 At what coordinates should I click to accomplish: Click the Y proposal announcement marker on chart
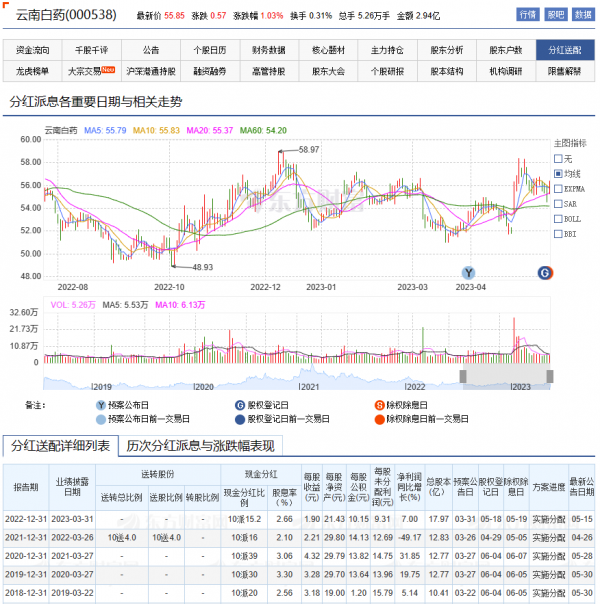point(467,272)
